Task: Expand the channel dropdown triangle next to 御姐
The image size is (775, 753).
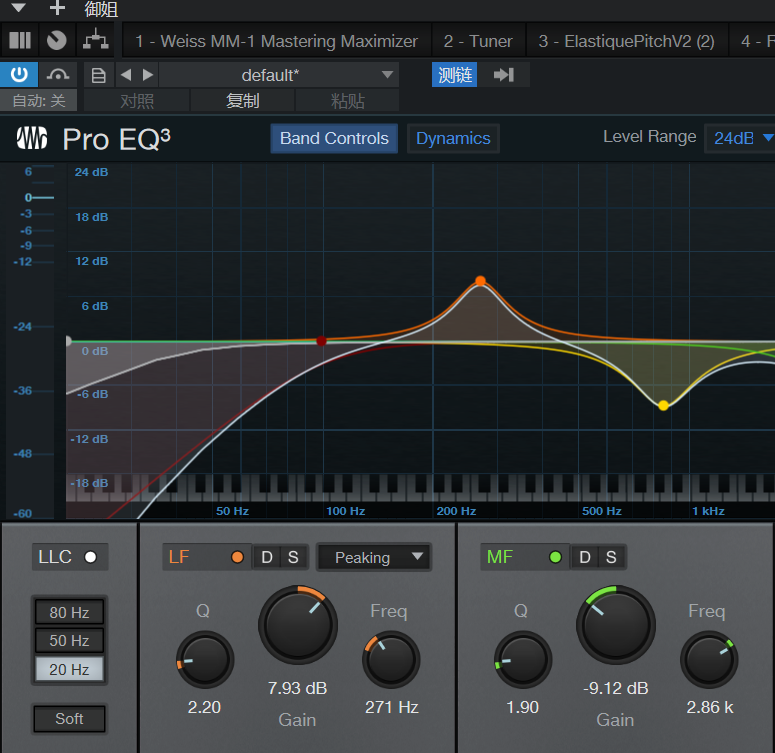Action: [x=18, y=7]
